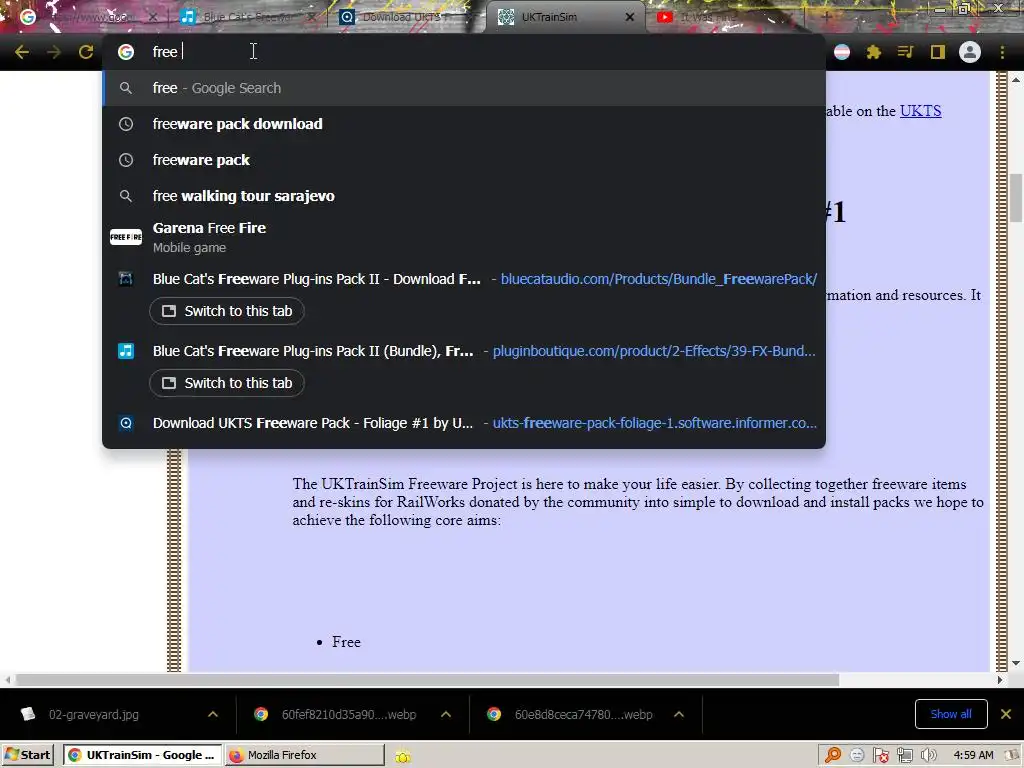Click 'Switch to this tab' under bluecataudio result

click(227, 311)
